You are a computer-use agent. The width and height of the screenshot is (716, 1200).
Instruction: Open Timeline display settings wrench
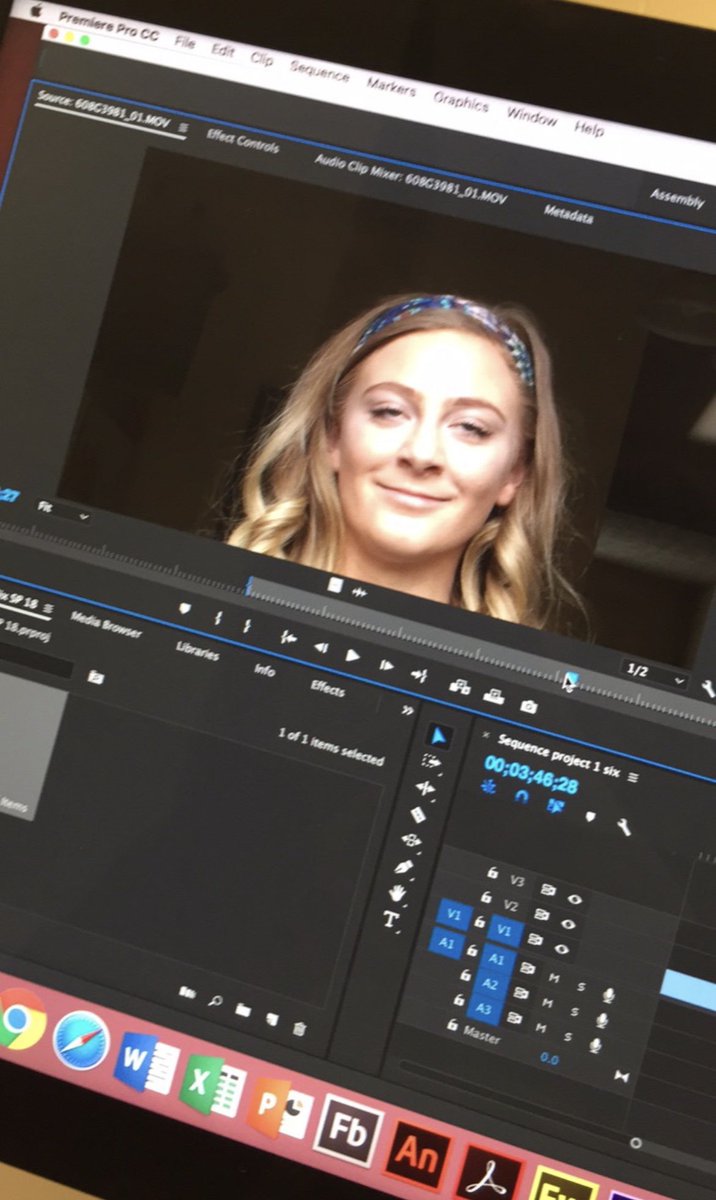pos(622,828)
